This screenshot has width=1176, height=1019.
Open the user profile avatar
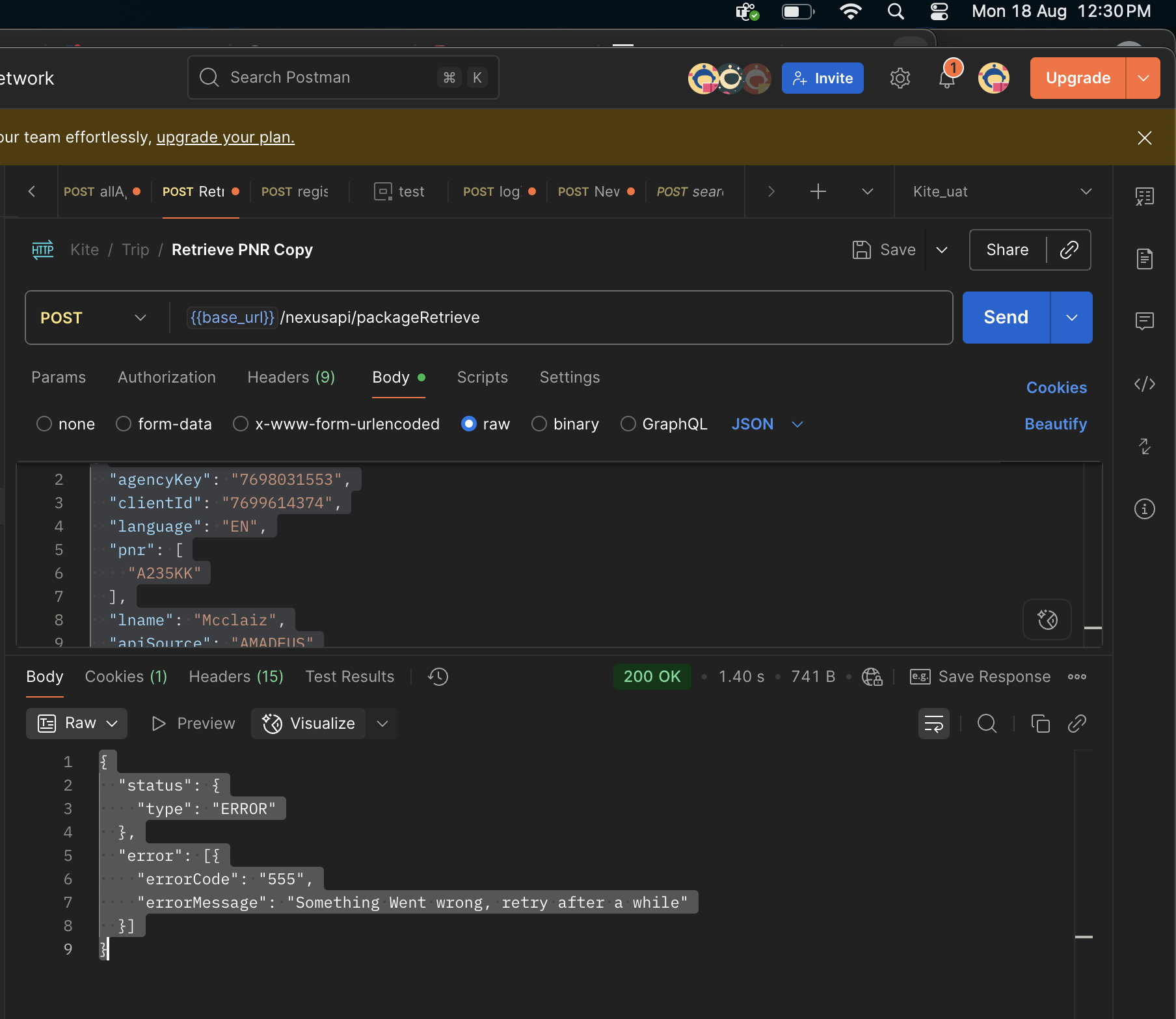(994, 78)
